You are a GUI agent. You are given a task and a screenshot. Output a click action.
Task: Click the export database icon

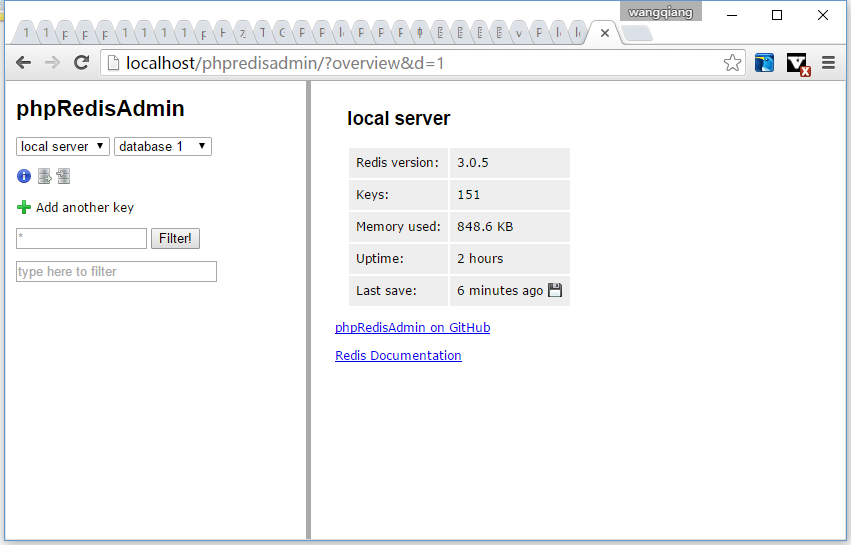(44, 177)
